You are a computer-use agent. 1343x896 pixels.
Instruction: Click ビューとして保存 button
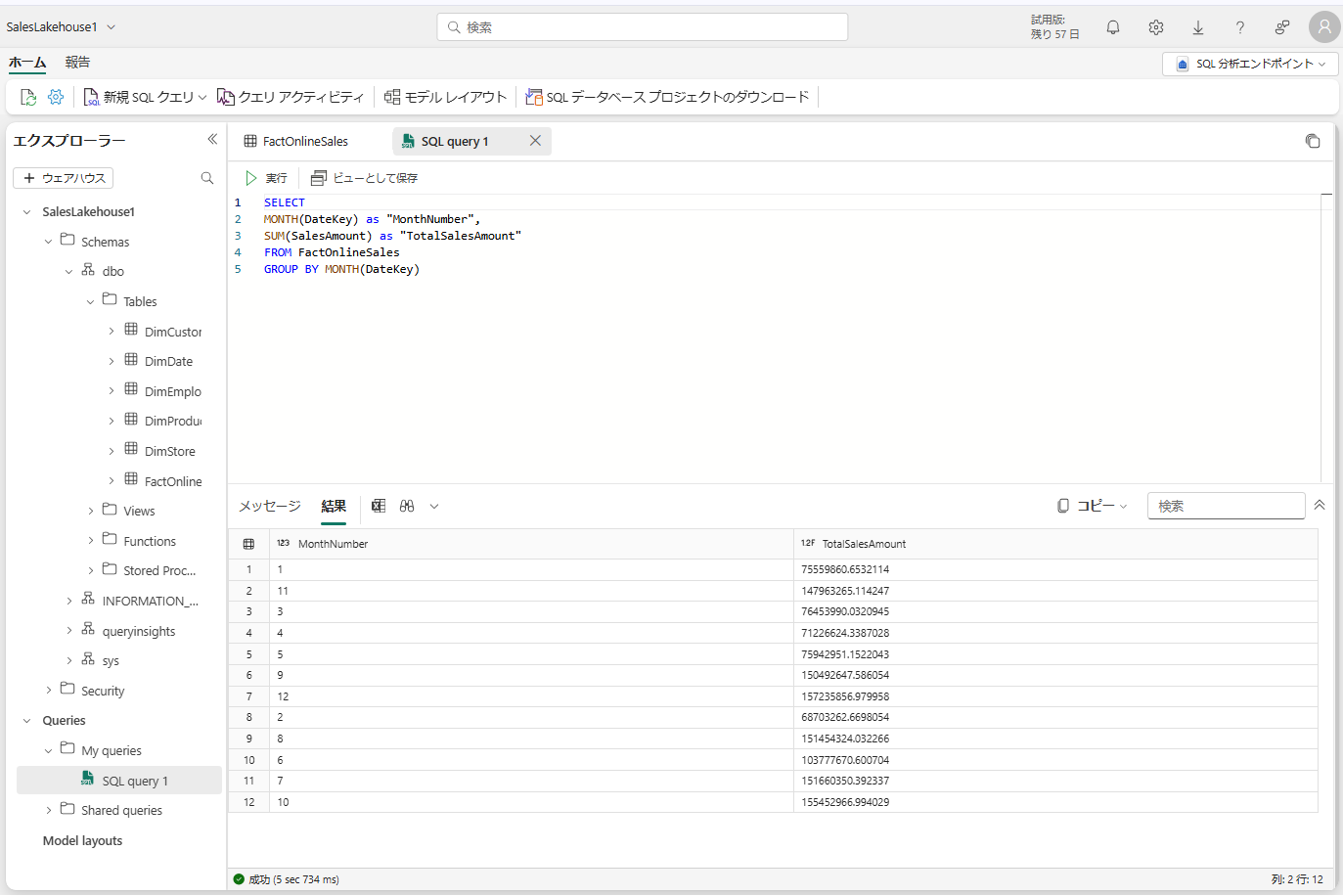pyautogui.click(x=365, y=178)
